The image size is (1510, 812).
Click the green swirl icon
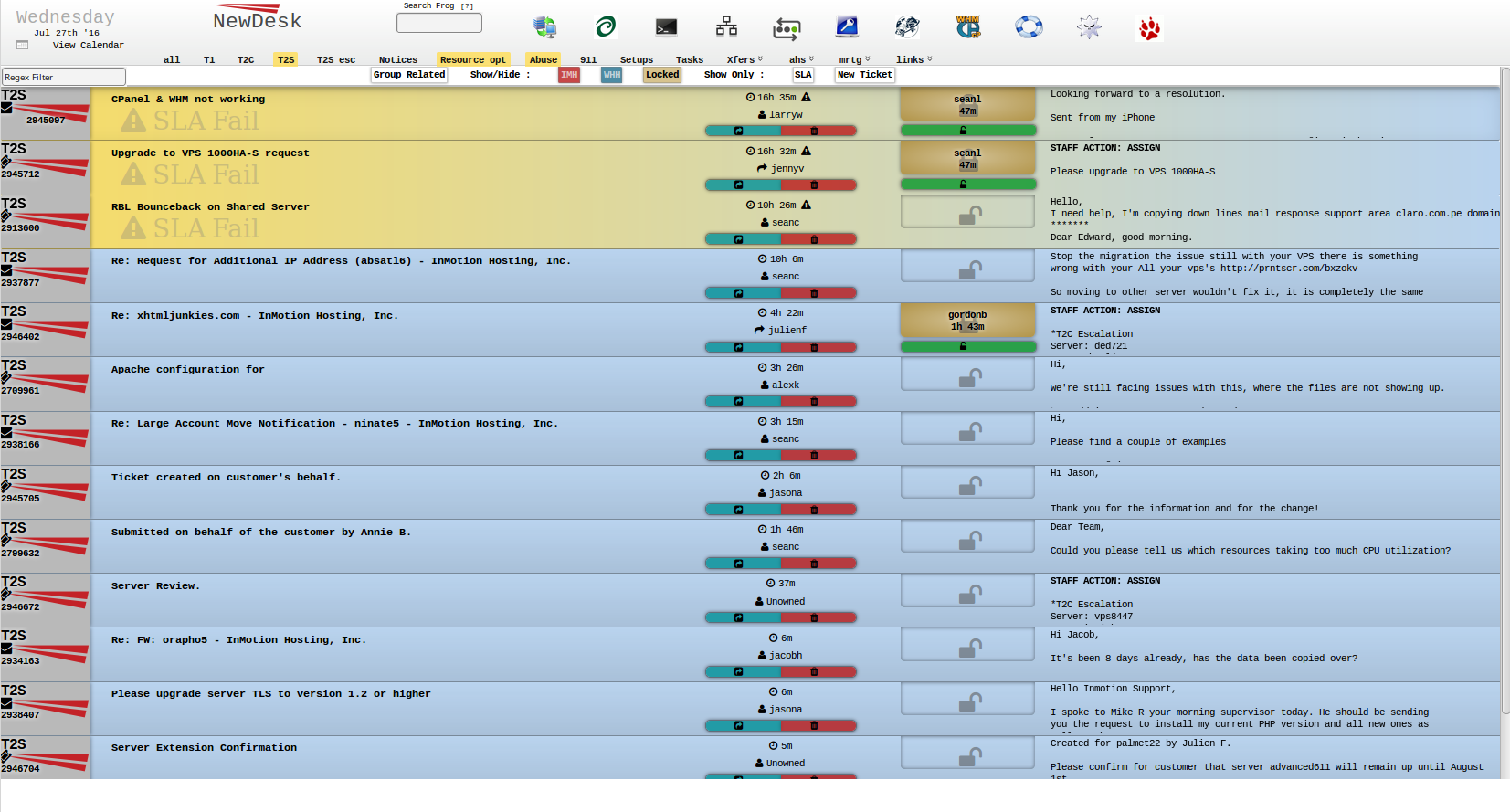605,27
